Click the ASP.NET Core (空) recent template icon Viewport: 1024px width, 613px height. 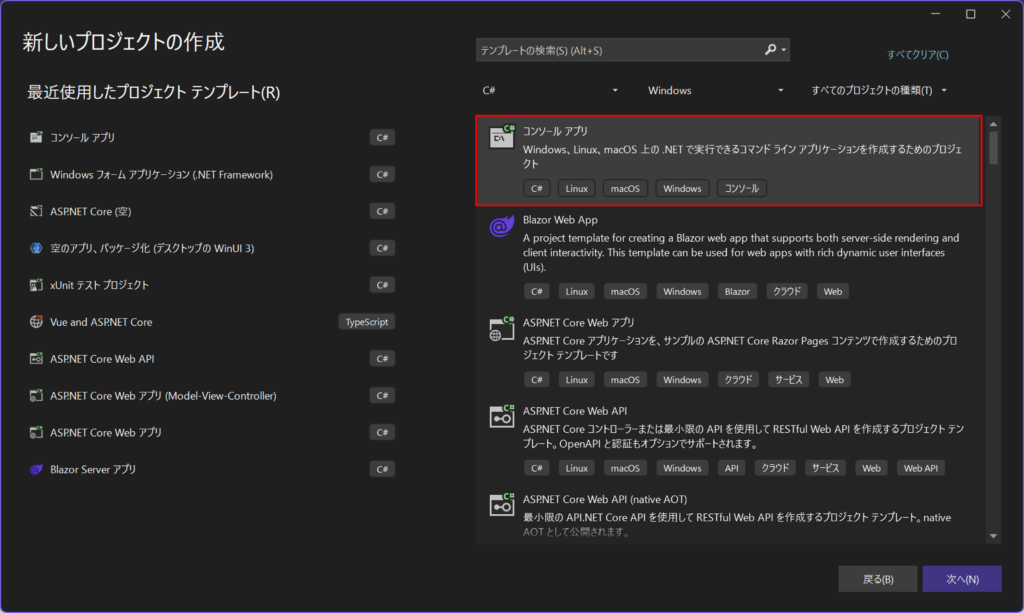(36, 211)
